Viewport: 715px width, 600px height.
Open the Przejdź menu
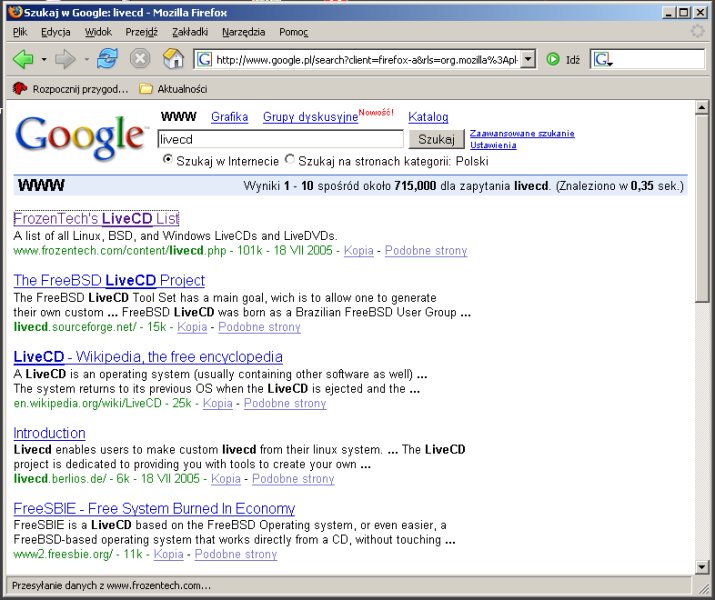142,32
